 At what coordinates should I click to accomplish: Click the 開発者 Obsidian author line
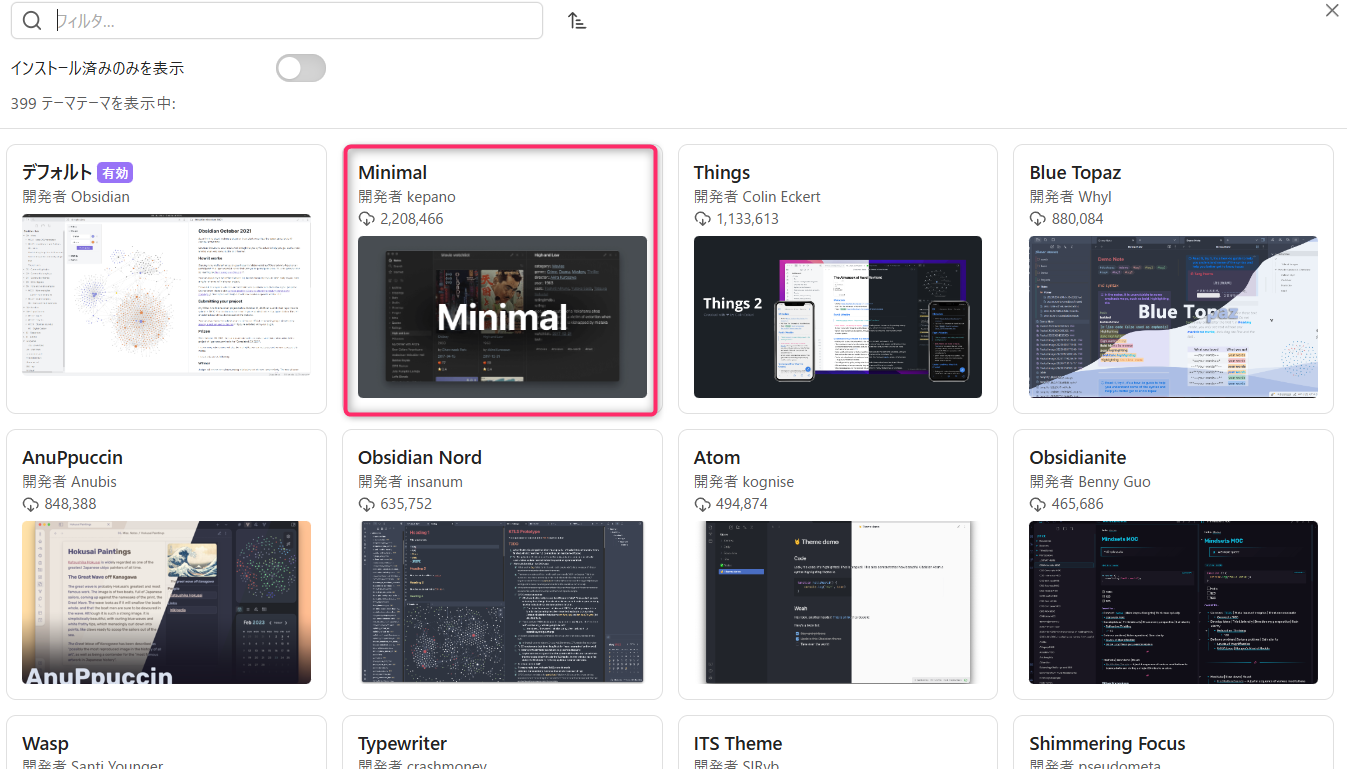click(76, 196)
